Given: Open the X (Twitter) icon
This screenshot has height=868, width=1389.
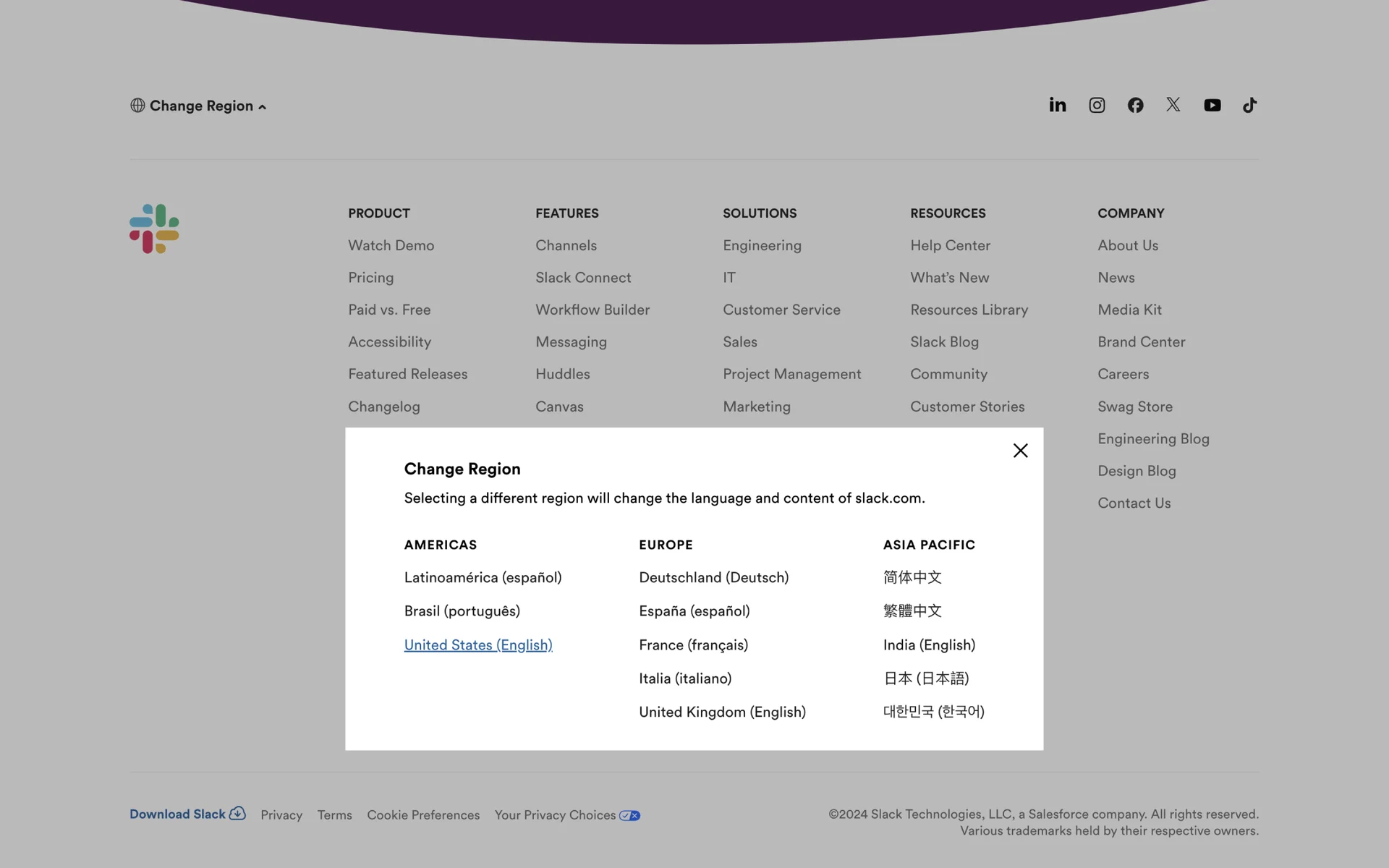Looking at the screenshot, I should point(1173,105).
